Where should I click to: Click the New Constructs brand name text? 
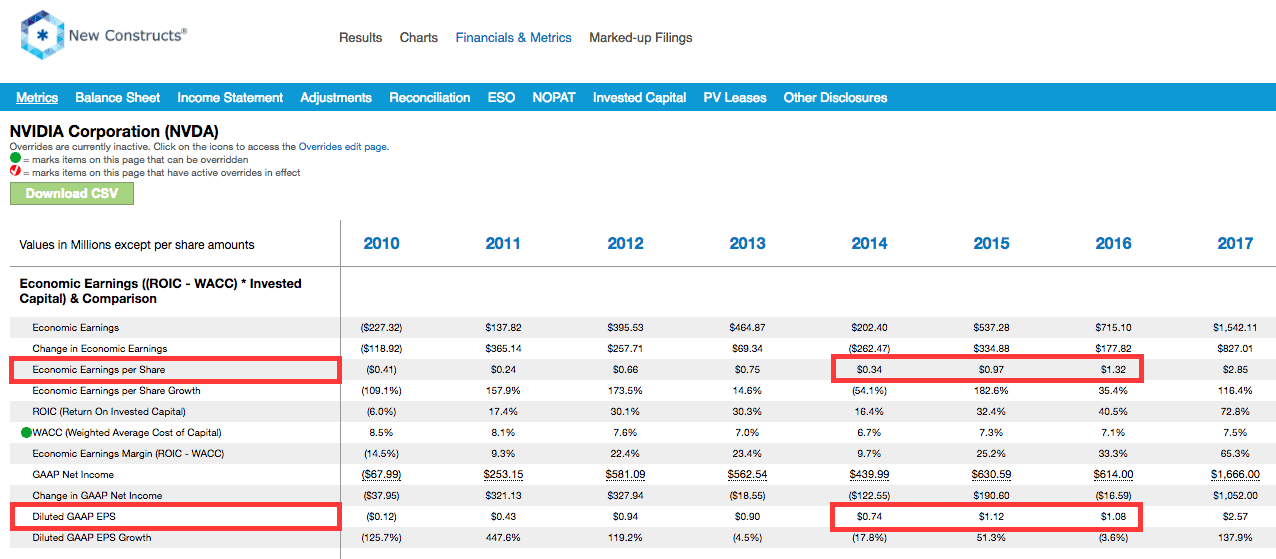(x=127, y=35)
